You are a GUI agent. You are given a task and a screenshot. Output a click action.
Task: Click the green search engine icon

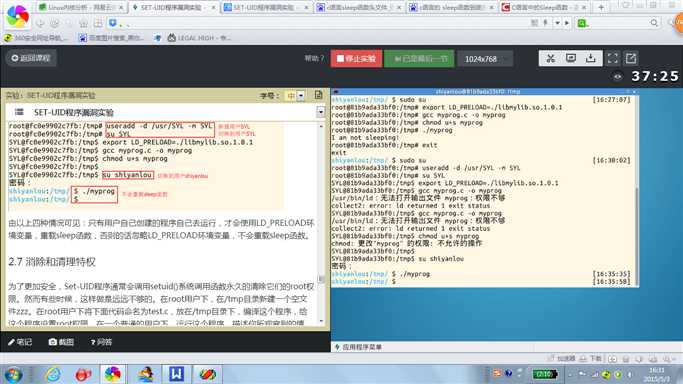pos(582,23)
